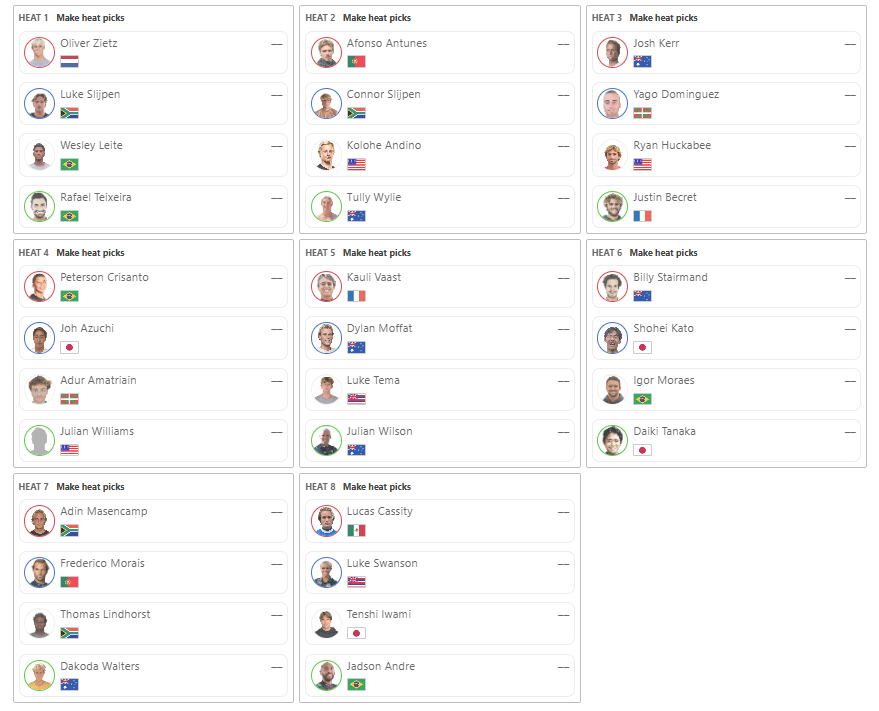Viewport: 879px width, 711px height.
Task: Select Kolohe Andino in Heat 2
Action: pyautogui.click(x=440, y=155)
